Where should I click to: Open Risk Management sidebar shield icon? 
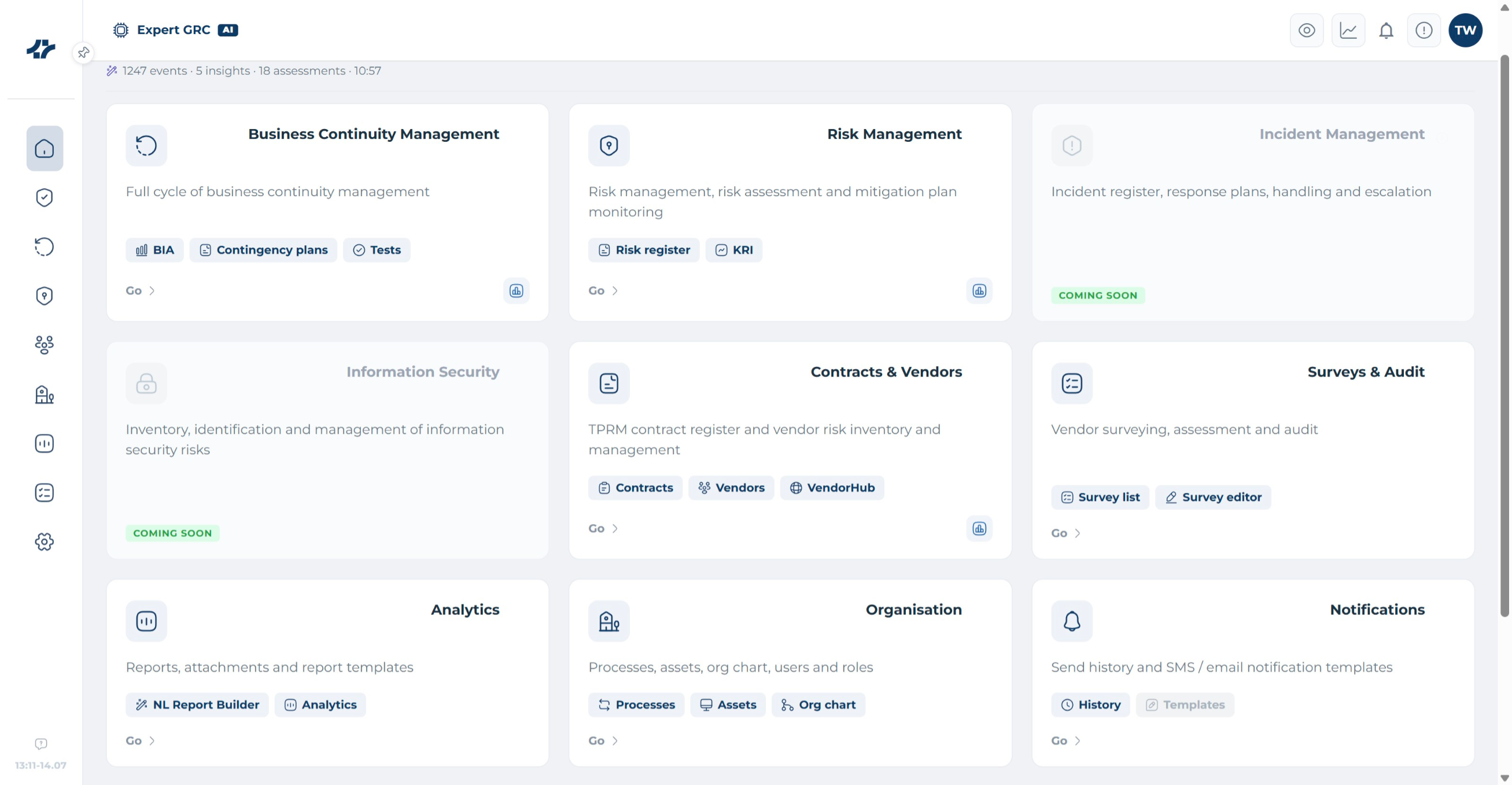click(x=45, y=296)
